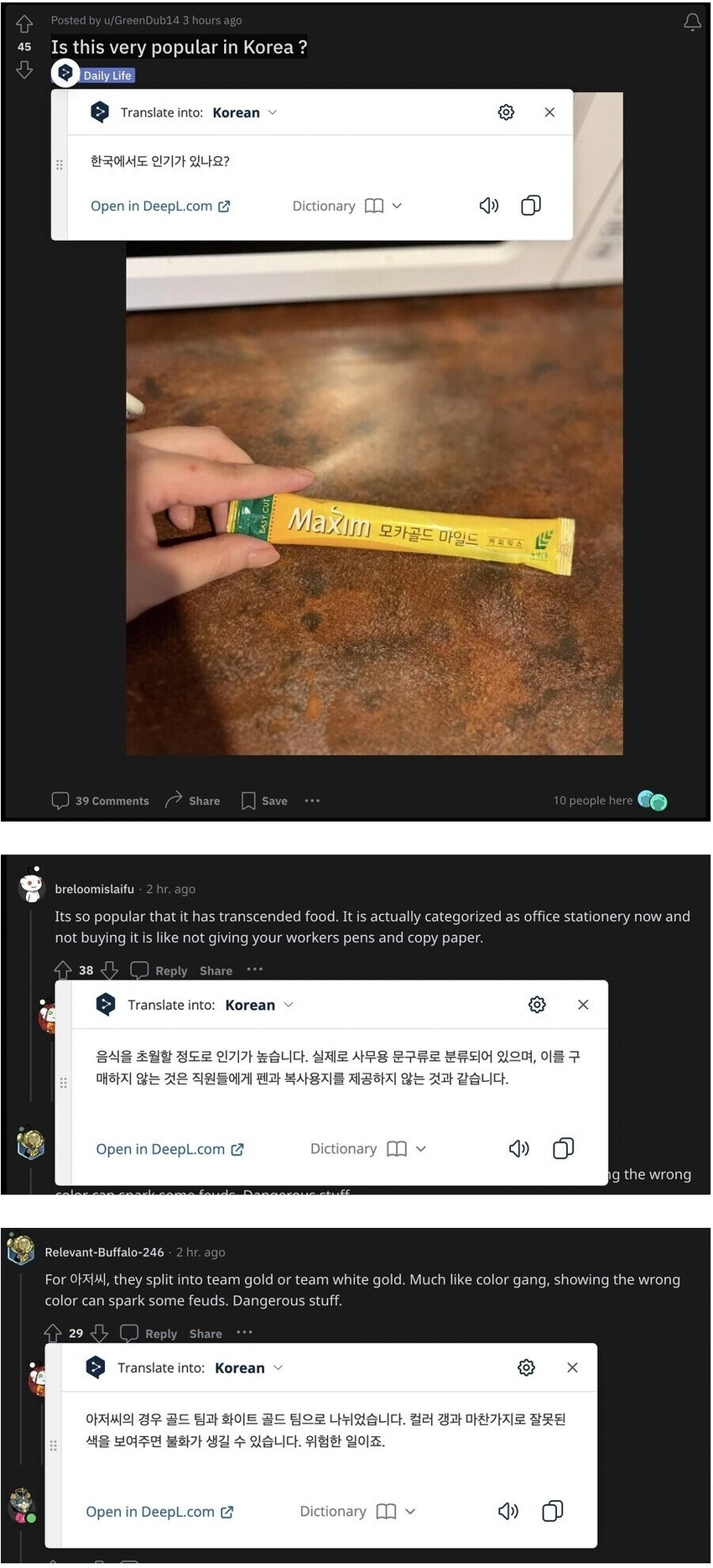This screenshot has height=1568, width=713.
Task: Downvote the post with 45 points
Action: (24, 70)
